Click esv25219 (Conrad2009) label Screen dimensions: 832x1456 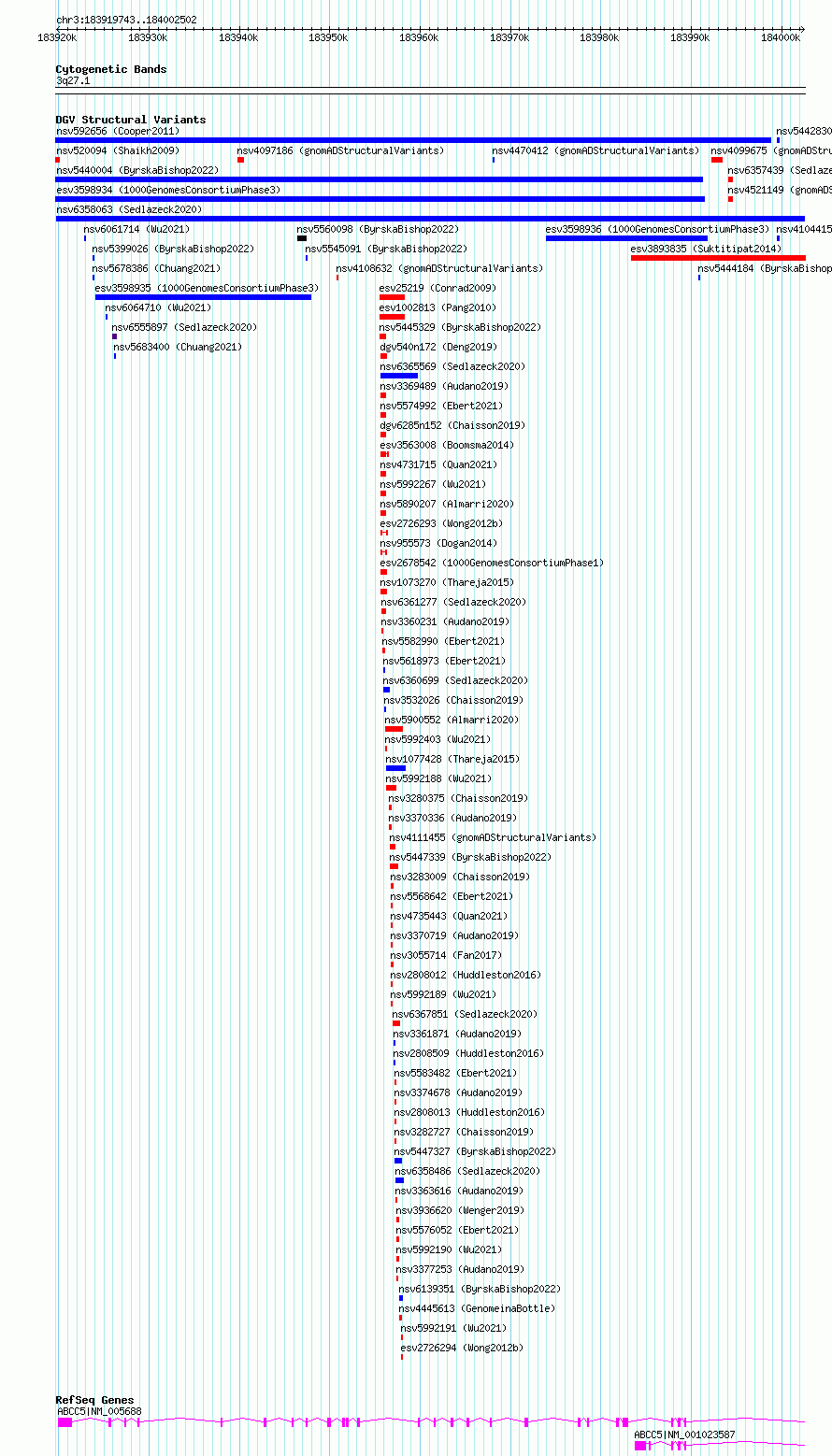(x=438, y=288)
